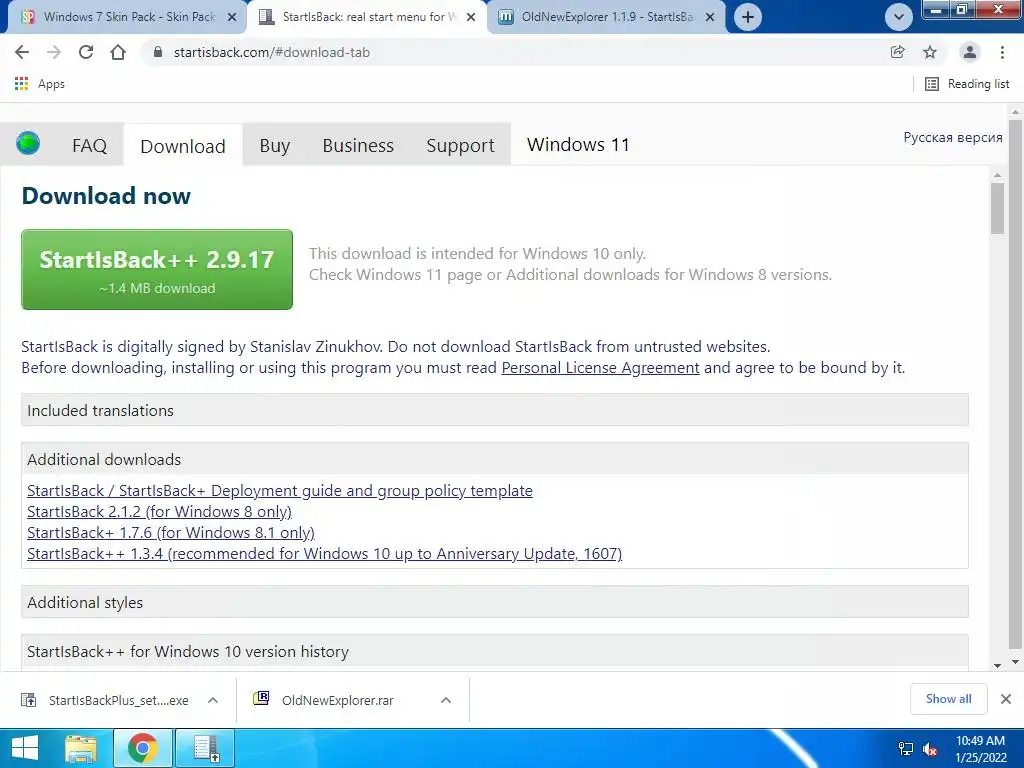Screen dimensions: 1024x768
Task: Open the network tray icon
Action: pos(906,748)
